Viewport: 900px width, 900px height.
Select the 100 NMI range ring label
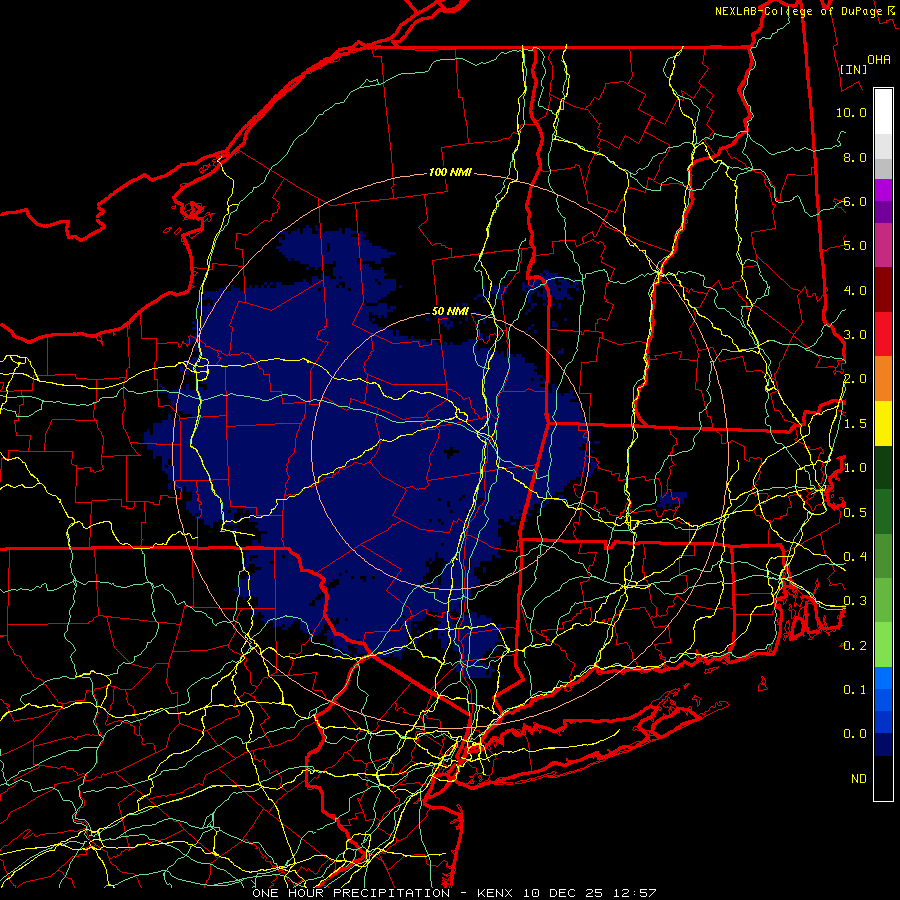click(x=450, y=172)
